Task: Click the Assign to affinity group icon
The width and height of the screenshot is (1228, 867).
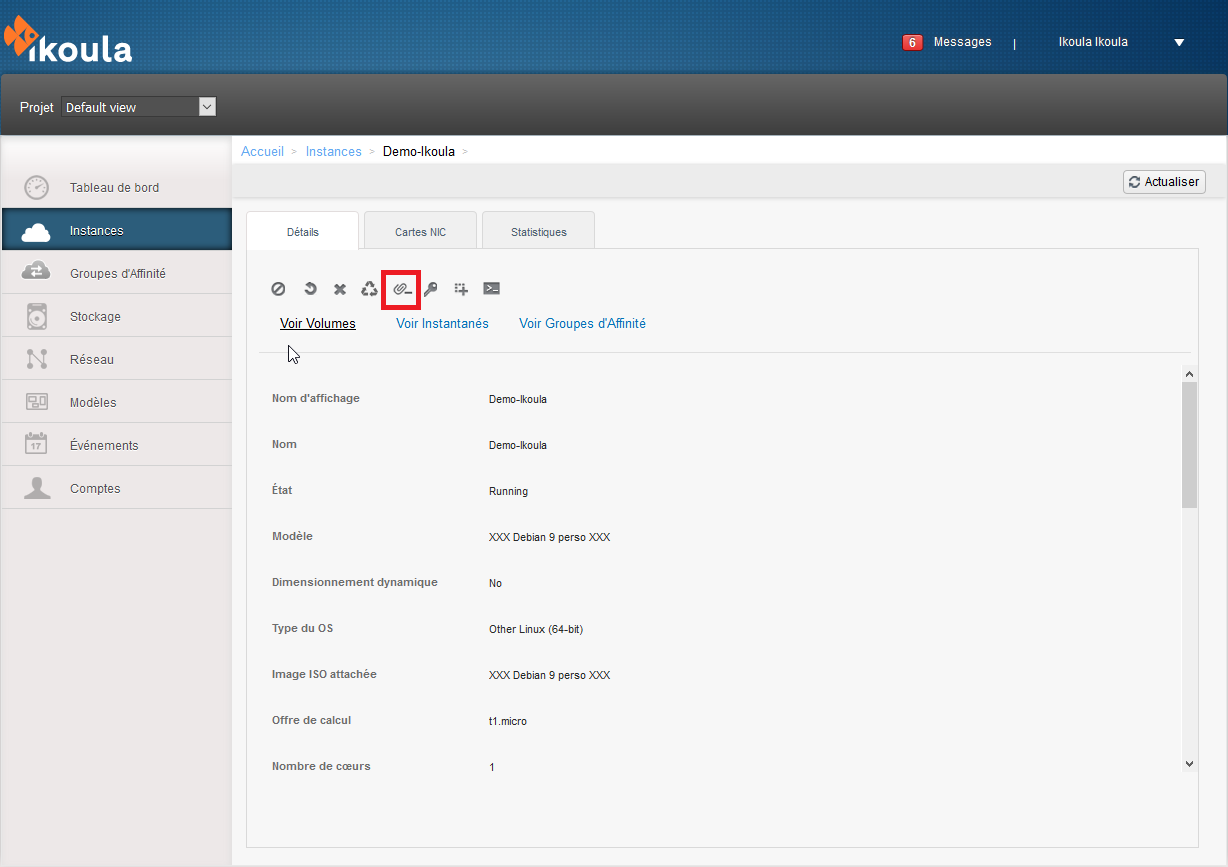Action: (461, 289)
